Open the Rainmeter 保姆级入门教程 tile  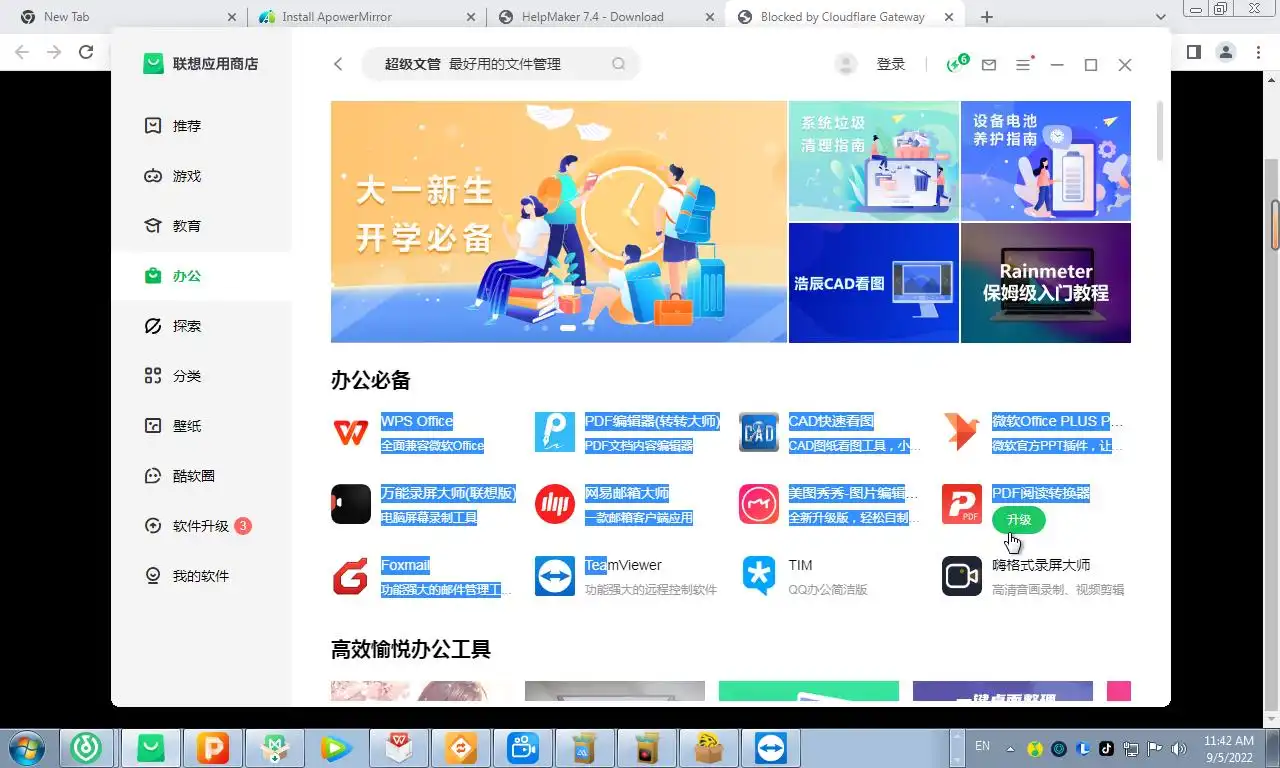click(x=1046, y=283)
